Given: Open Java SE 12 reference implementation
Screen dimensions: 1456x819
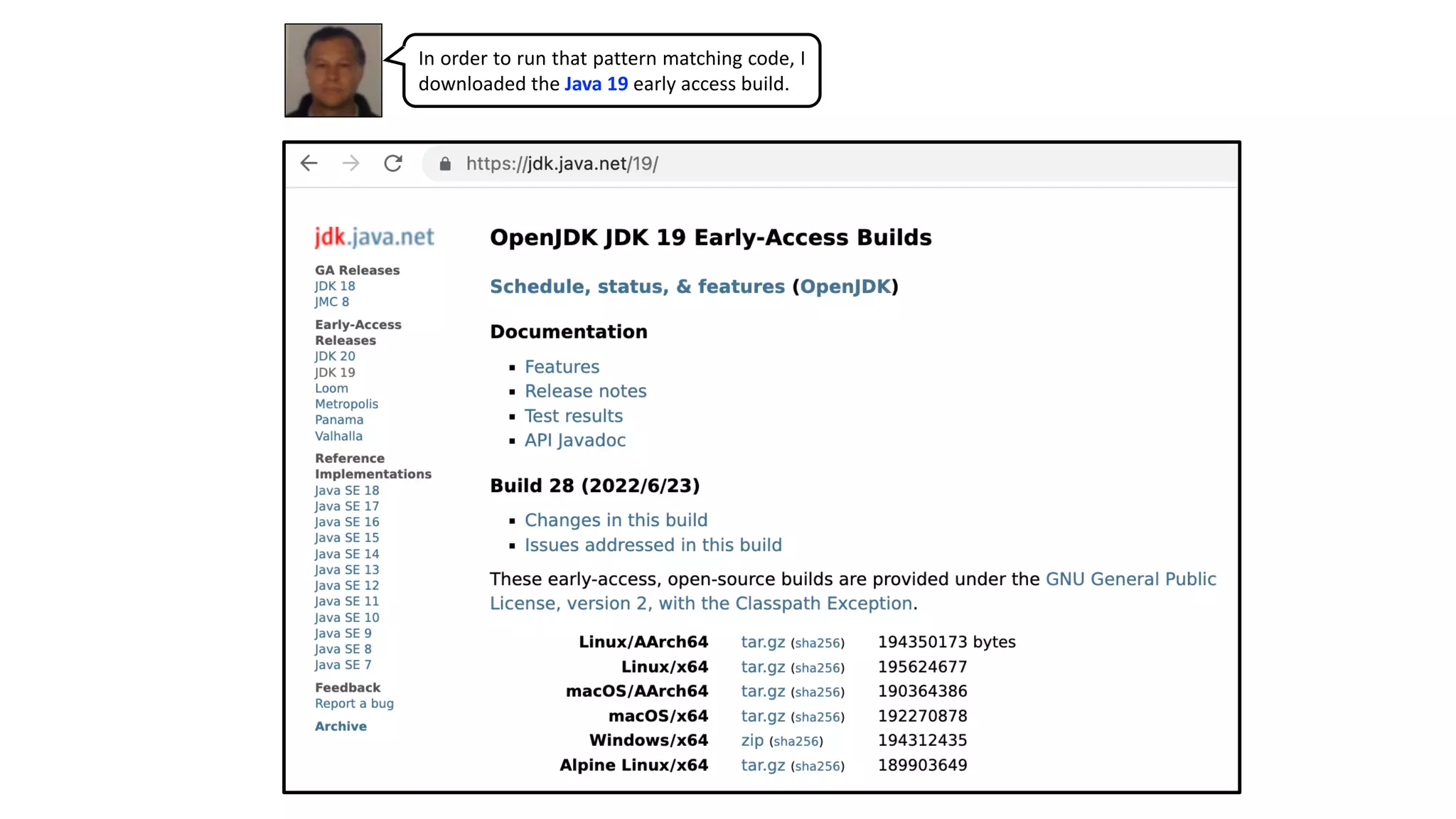Looking at the screenshot, I should (347, 585).
